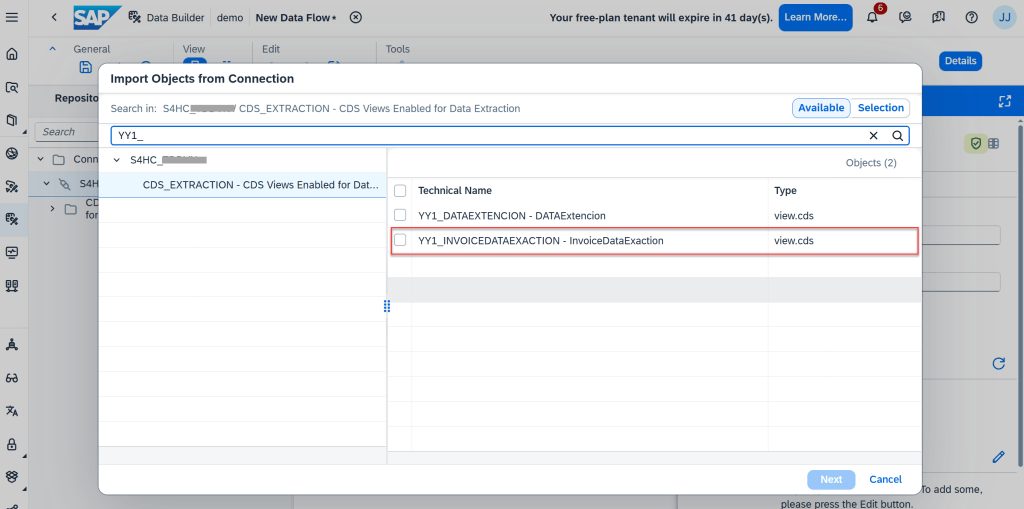This screenshot has width=1024, height=509.
Task: Collapse the General toolbar section chevron
Action: pos(53,49)
